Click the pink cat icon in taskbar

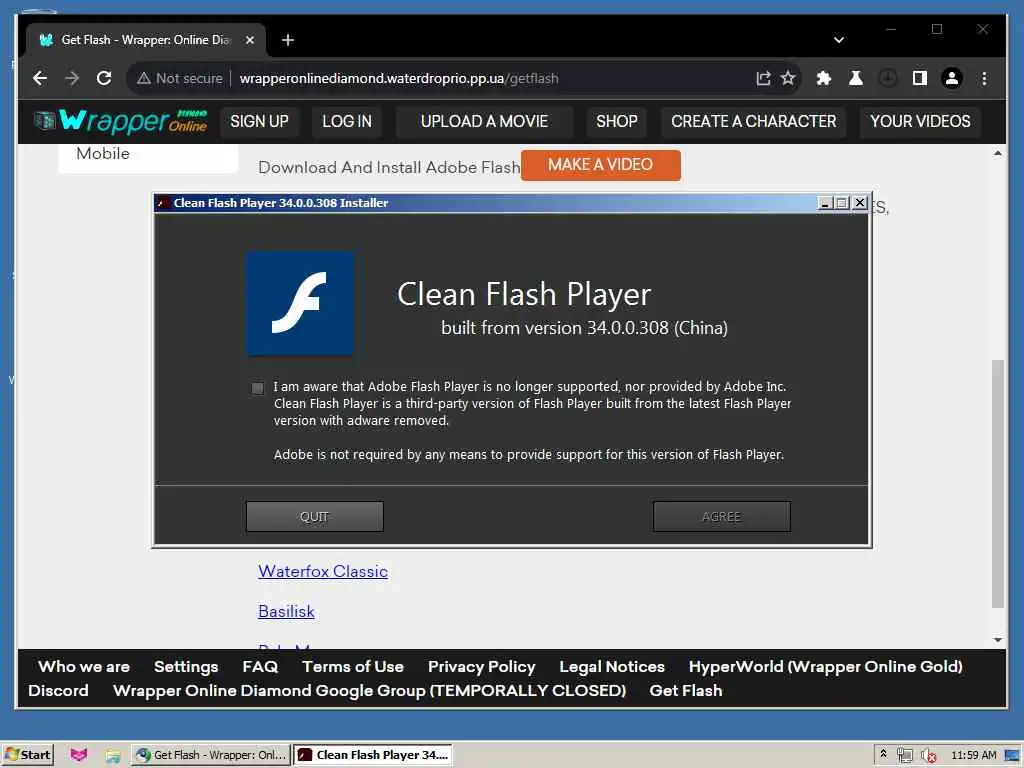[78, 754]
